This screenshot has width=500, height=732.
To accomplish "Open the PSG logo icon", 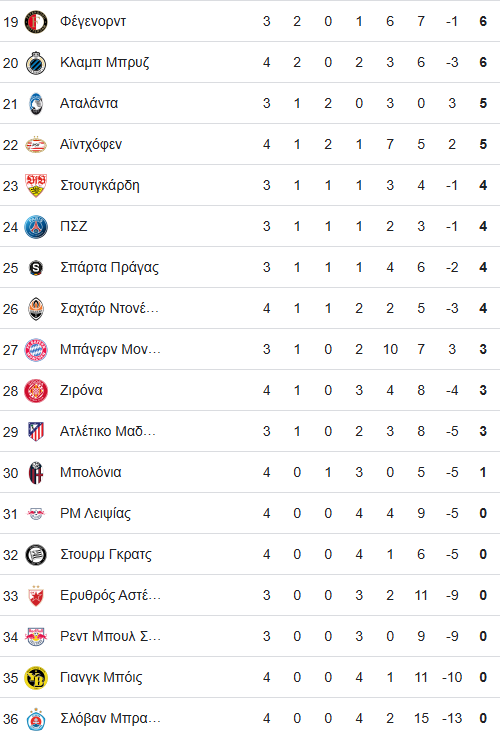I will coord(36,227).
